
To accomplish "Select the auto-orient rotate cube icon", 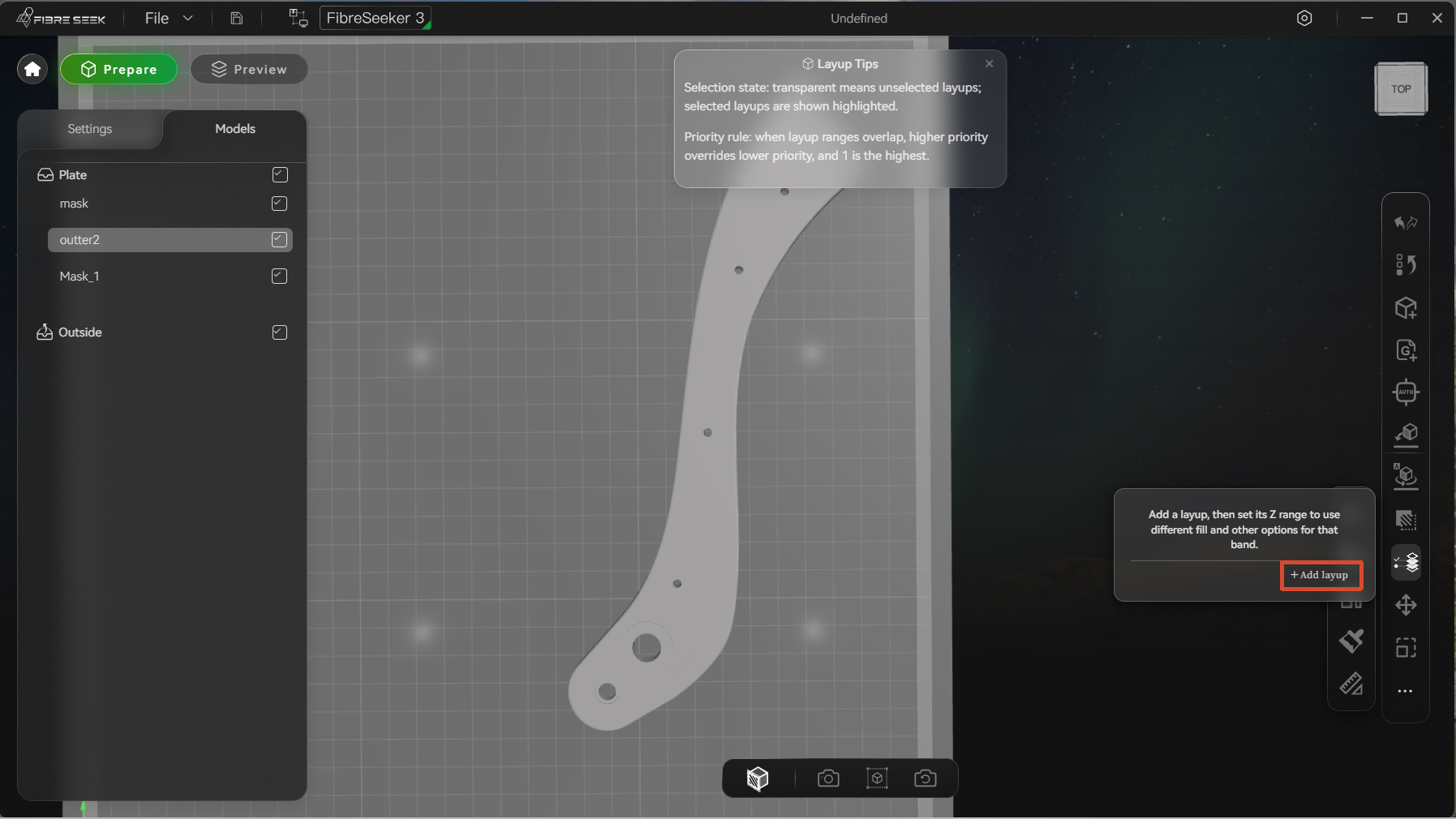I will 1406,477.
